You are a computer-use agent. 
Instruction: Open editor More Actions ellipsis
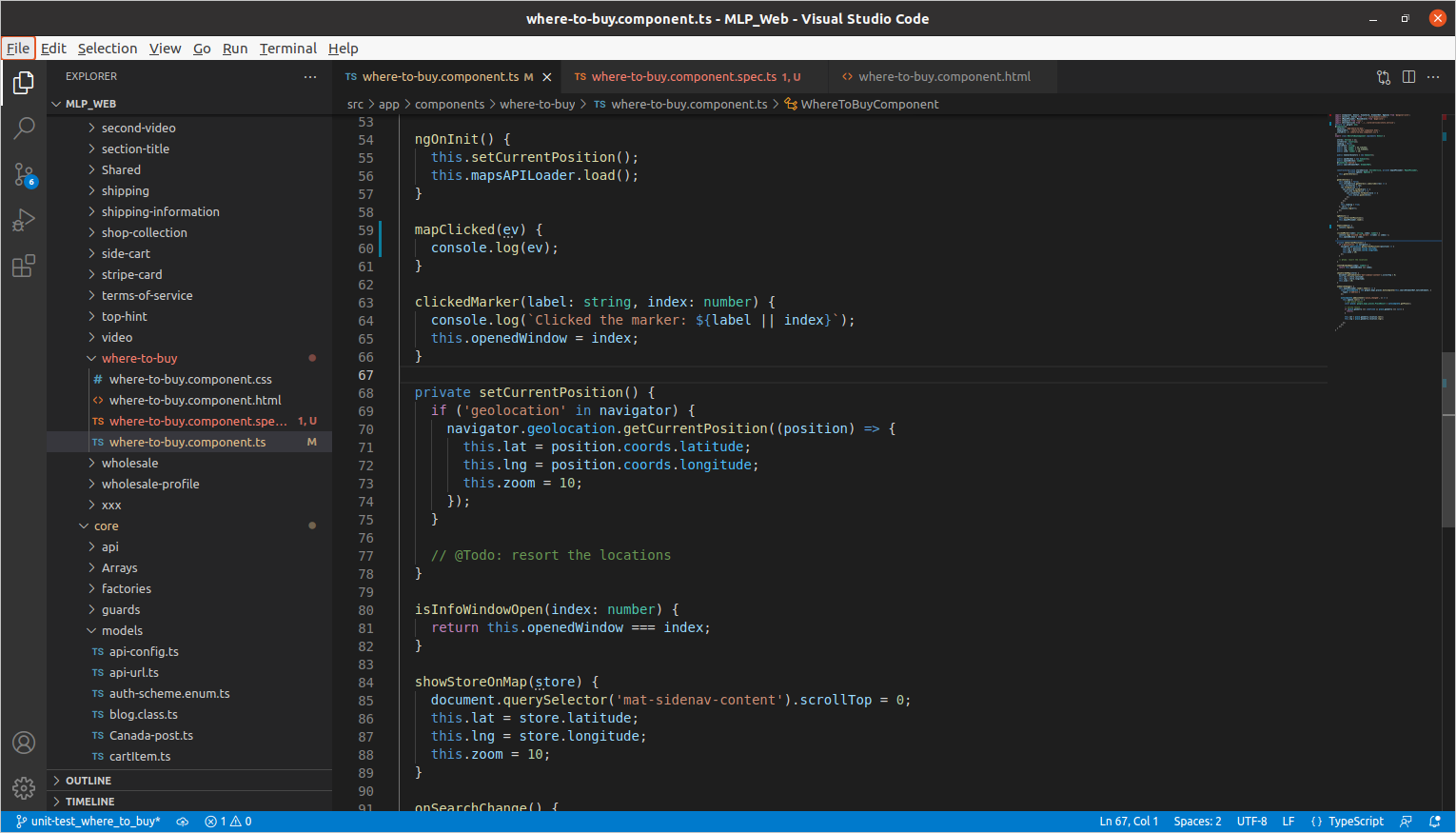(1433, 77)
